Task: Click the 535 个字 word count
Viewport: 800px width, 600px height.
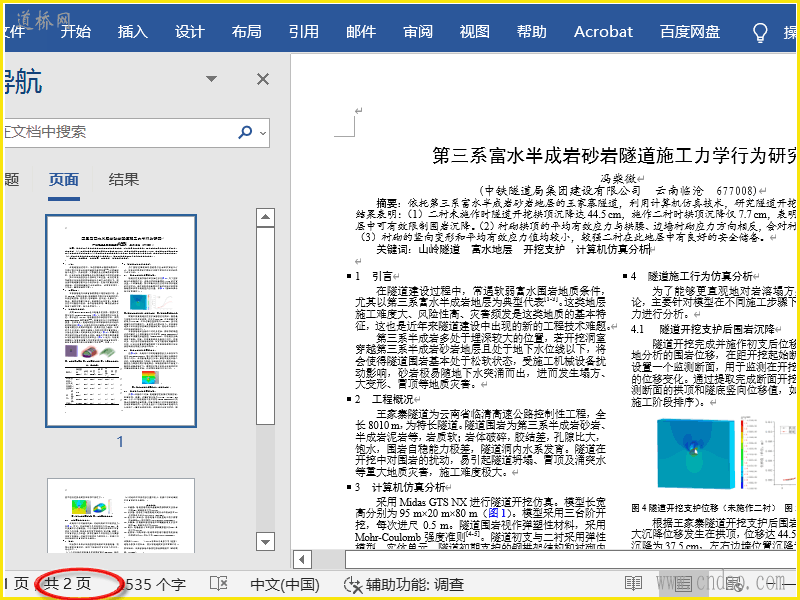Action: [155, 584]
